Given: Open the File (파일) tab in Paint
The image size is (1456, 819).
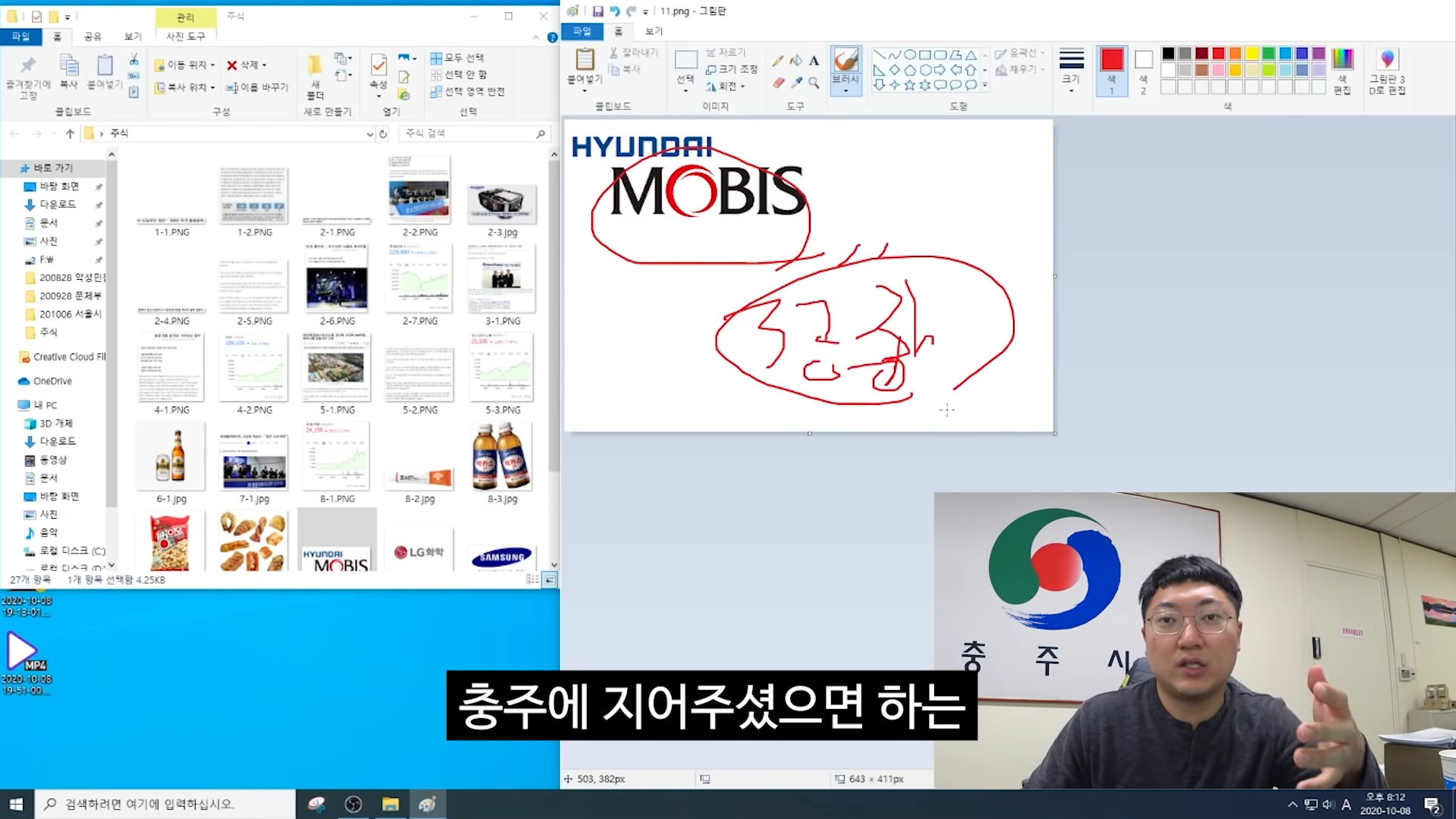Looking at the screenshot, I should [x=582, y=31].
